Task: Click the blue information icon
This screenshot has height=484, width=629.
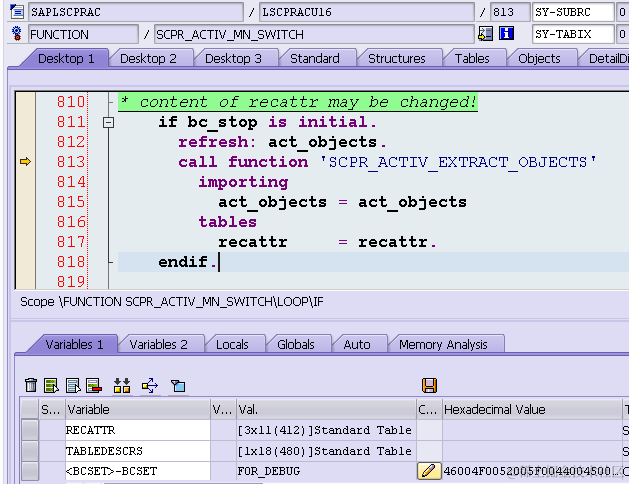Action: coord(506,34)
